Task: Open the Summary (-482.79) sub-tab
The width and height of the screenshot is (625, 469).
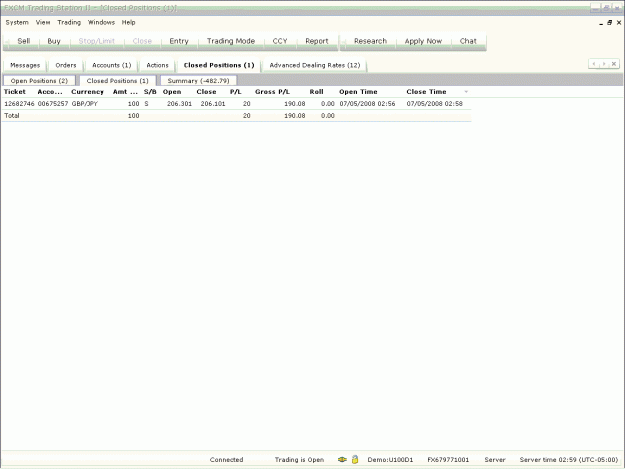Action: click(198, 81)
